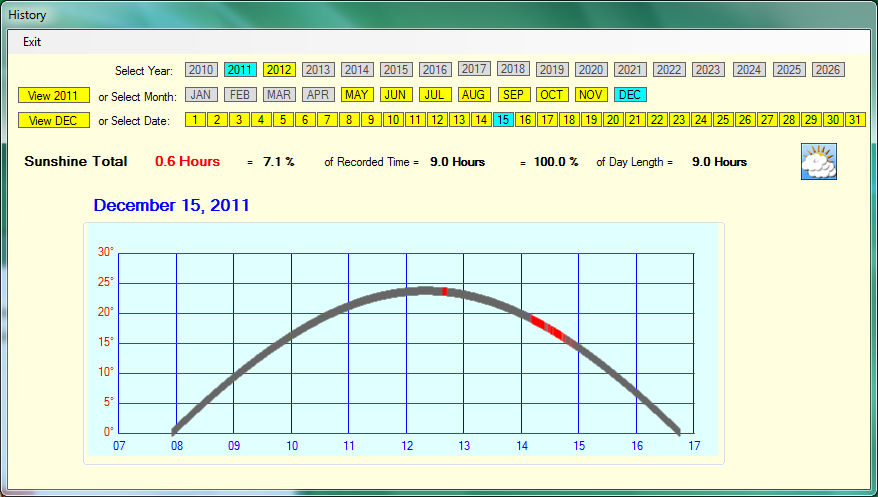Screen dimensions: 878x497
Task: Click the sun and cloud weather icon
Action: (819, 161)
